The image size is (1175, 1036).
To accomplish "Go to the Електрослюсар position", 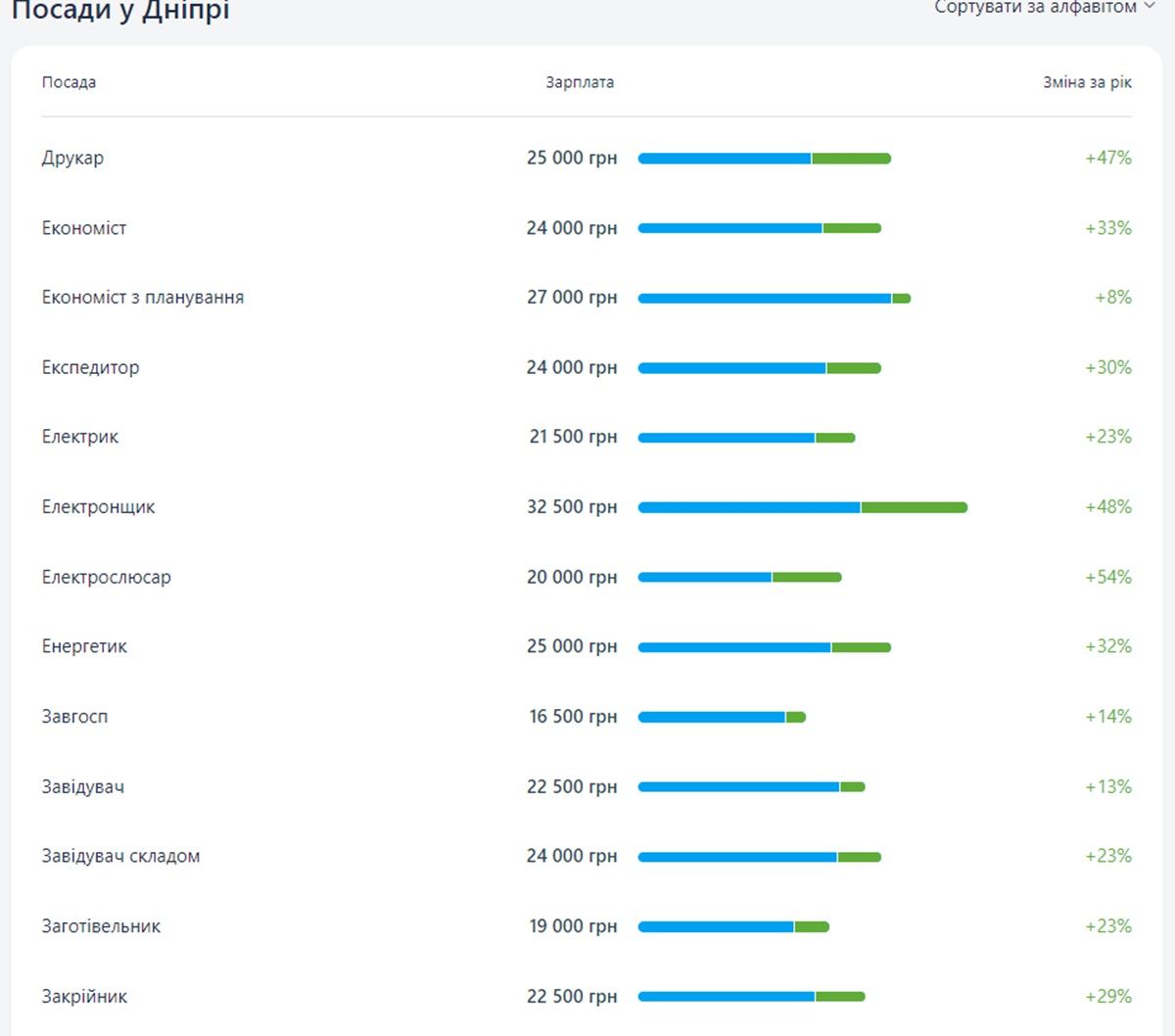I will click(x=106, y=578).
